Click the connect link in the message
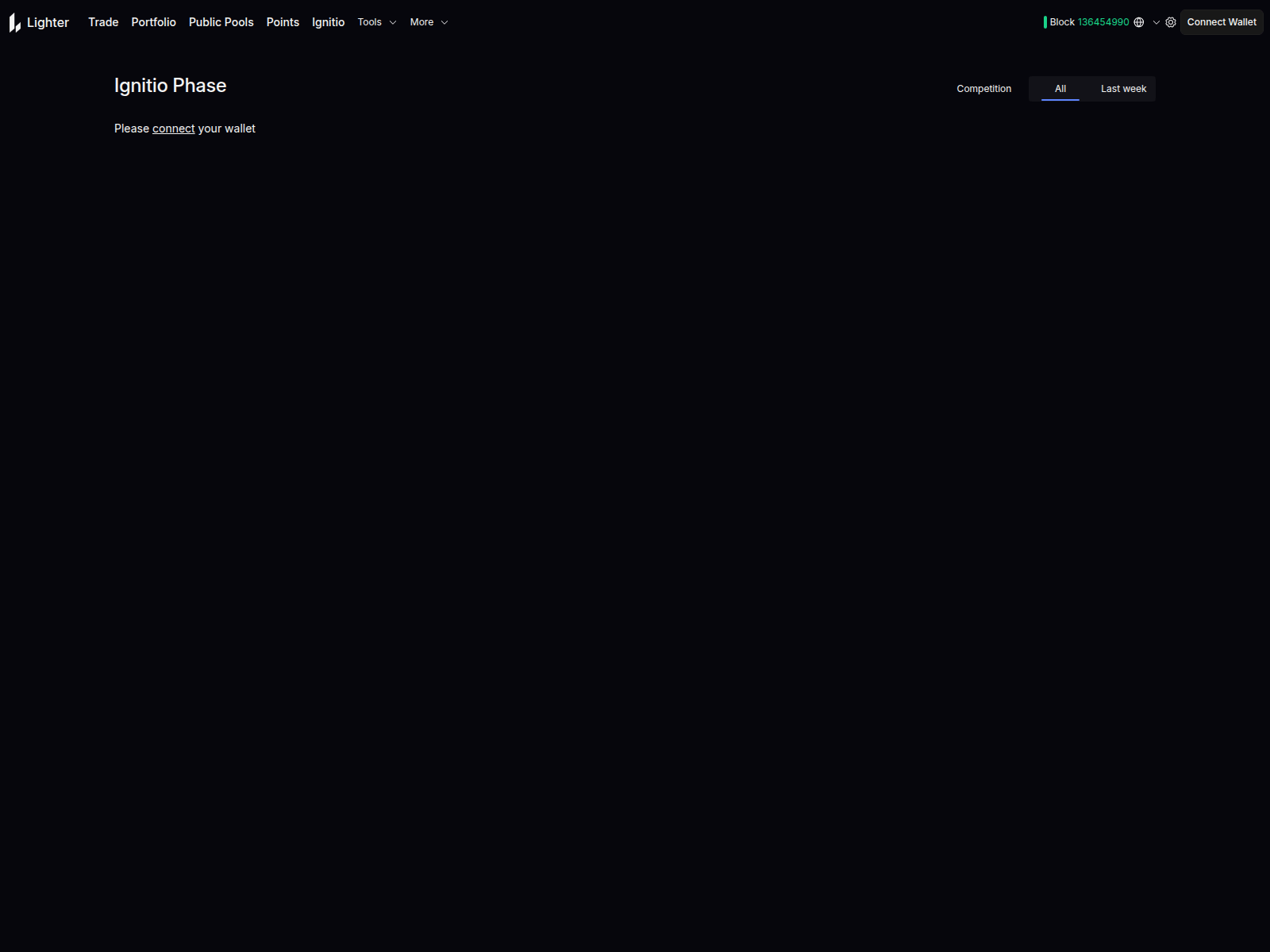This screenshot has height=952, width=1270. [x=173, y=128]
